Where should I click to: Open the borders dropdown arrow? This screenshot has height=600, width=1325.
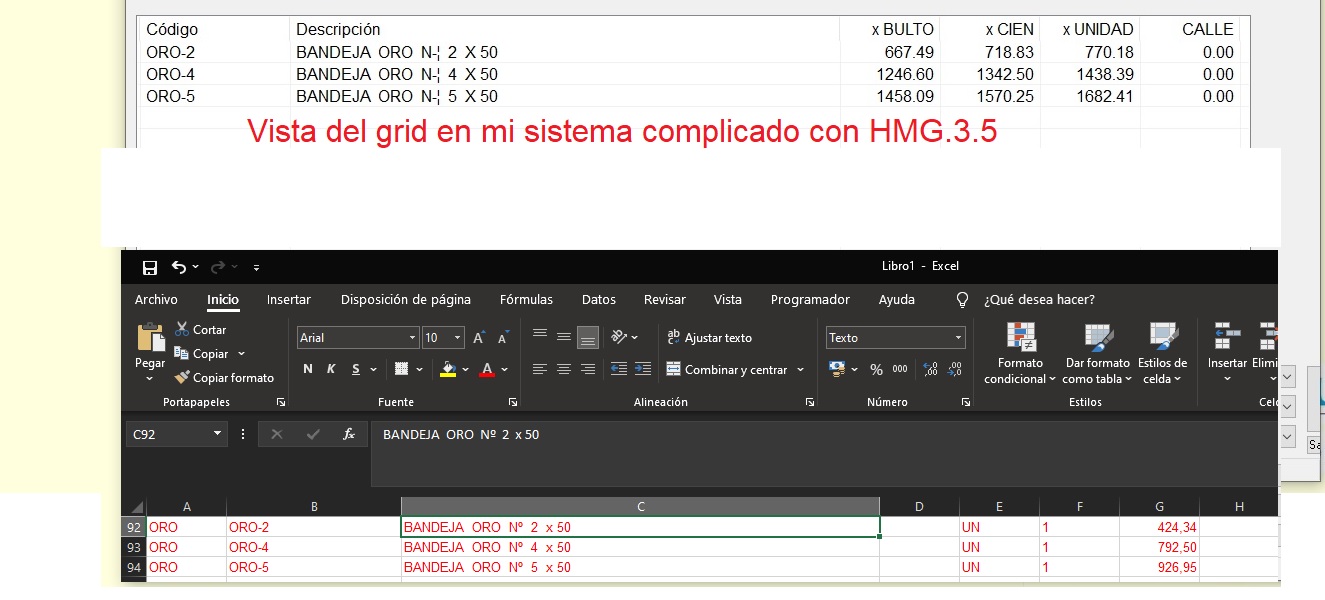(x=419, y=369)
